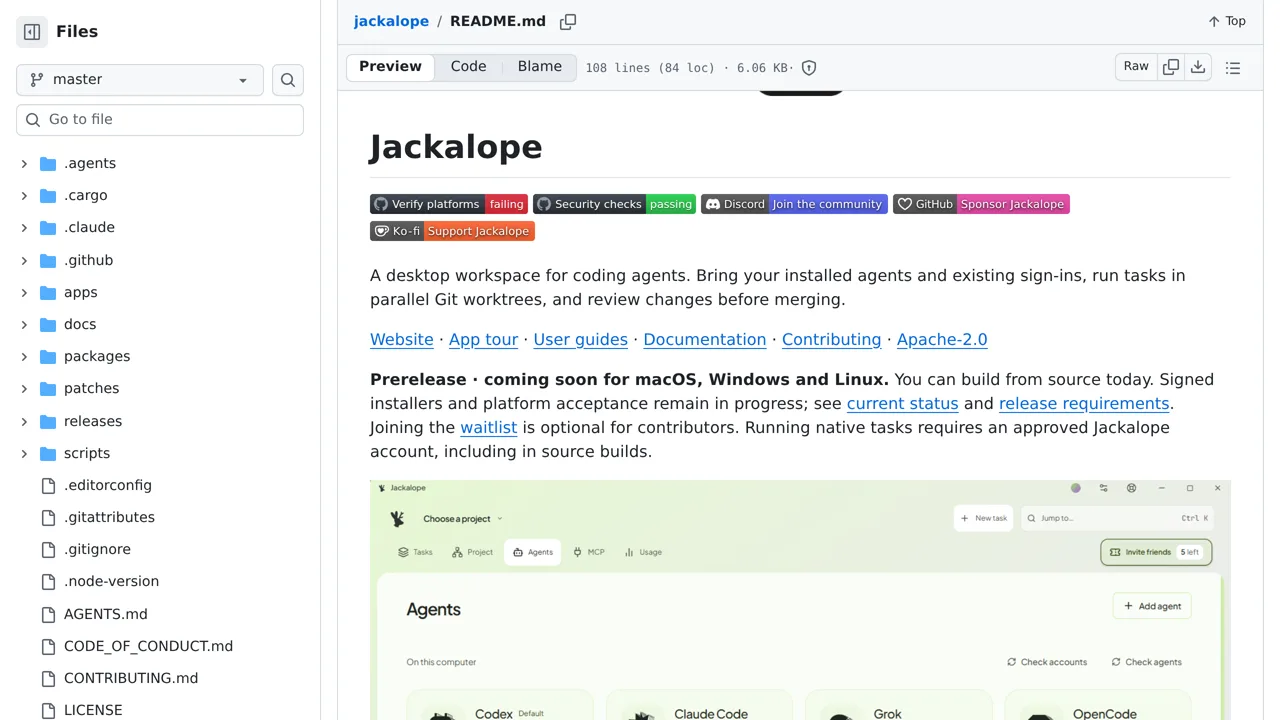This screenshot has height=720, width=1280.
Task: Expand the .agents folder chevron
Action: tap(24, 164)
